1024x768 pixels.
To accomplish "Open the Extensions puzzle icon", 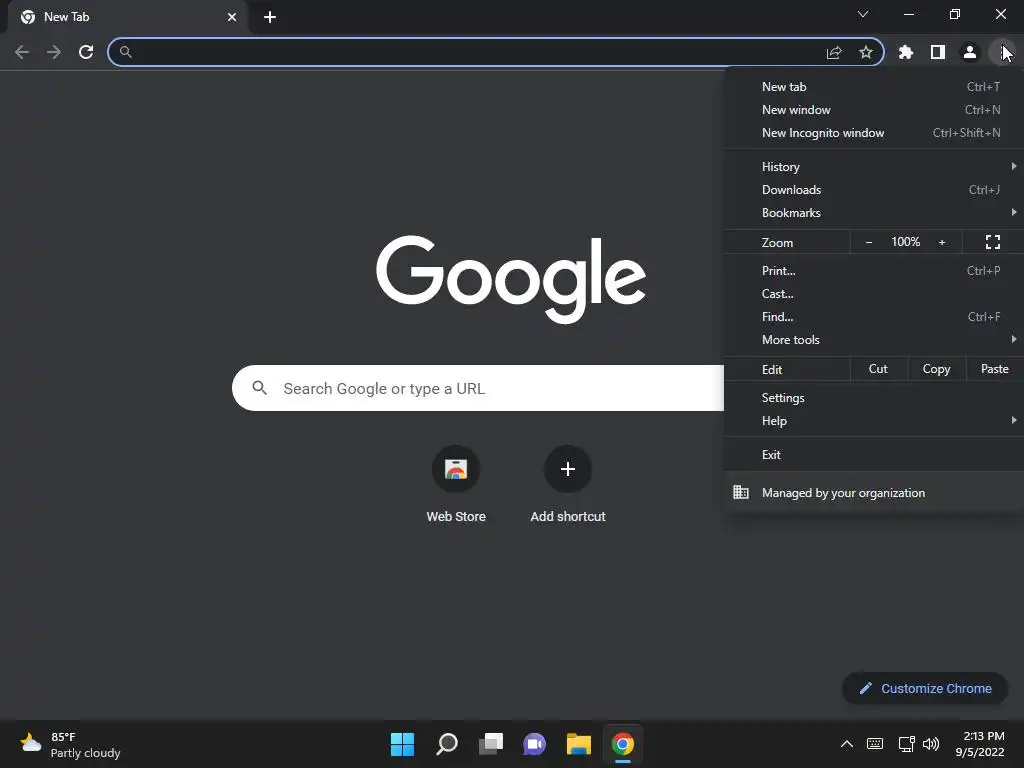I will pyautogui.click(x=906, y=52).
